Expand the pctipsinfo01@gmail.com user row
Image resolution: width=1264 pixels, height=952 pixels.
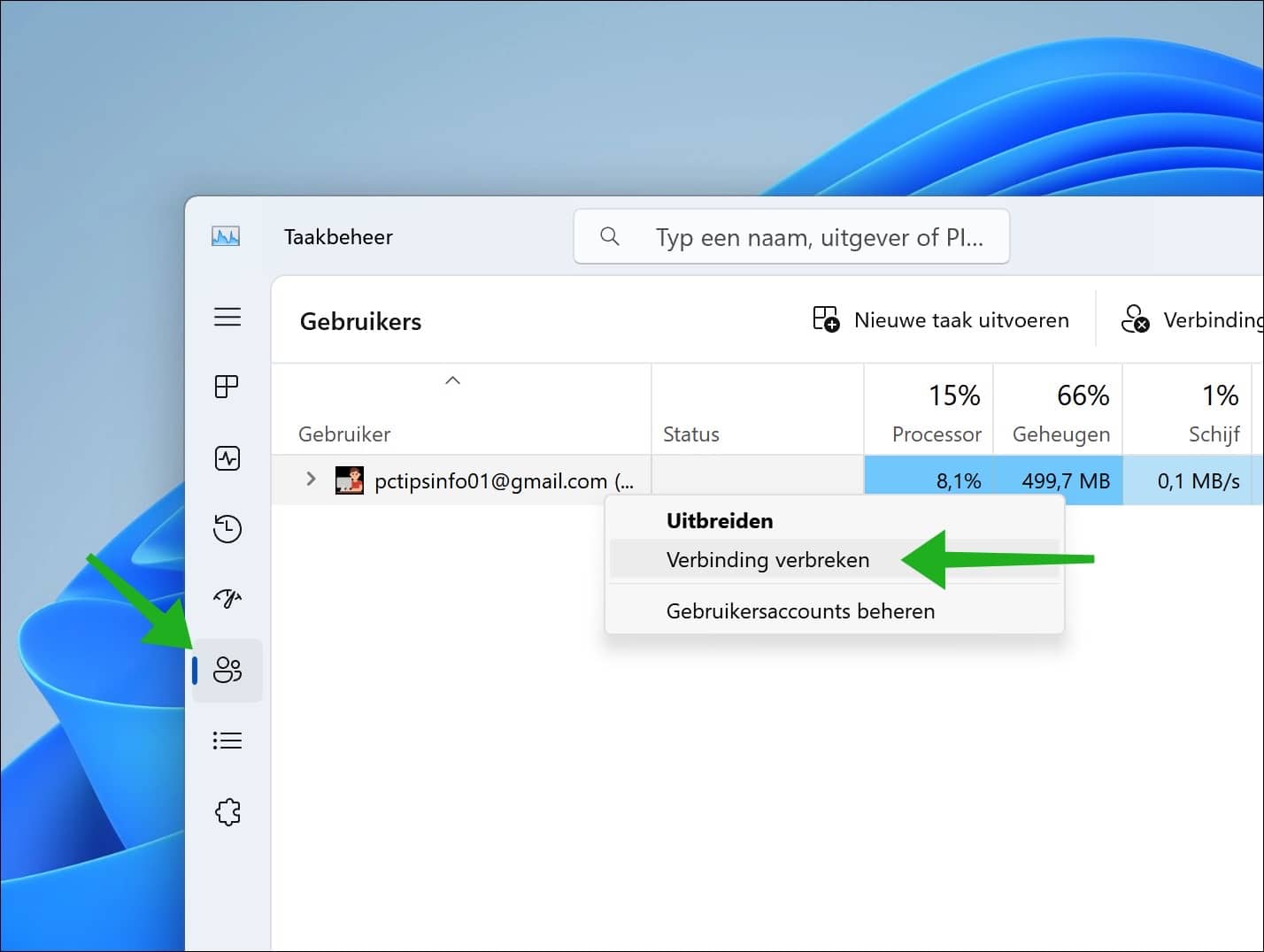coord(310,480)
